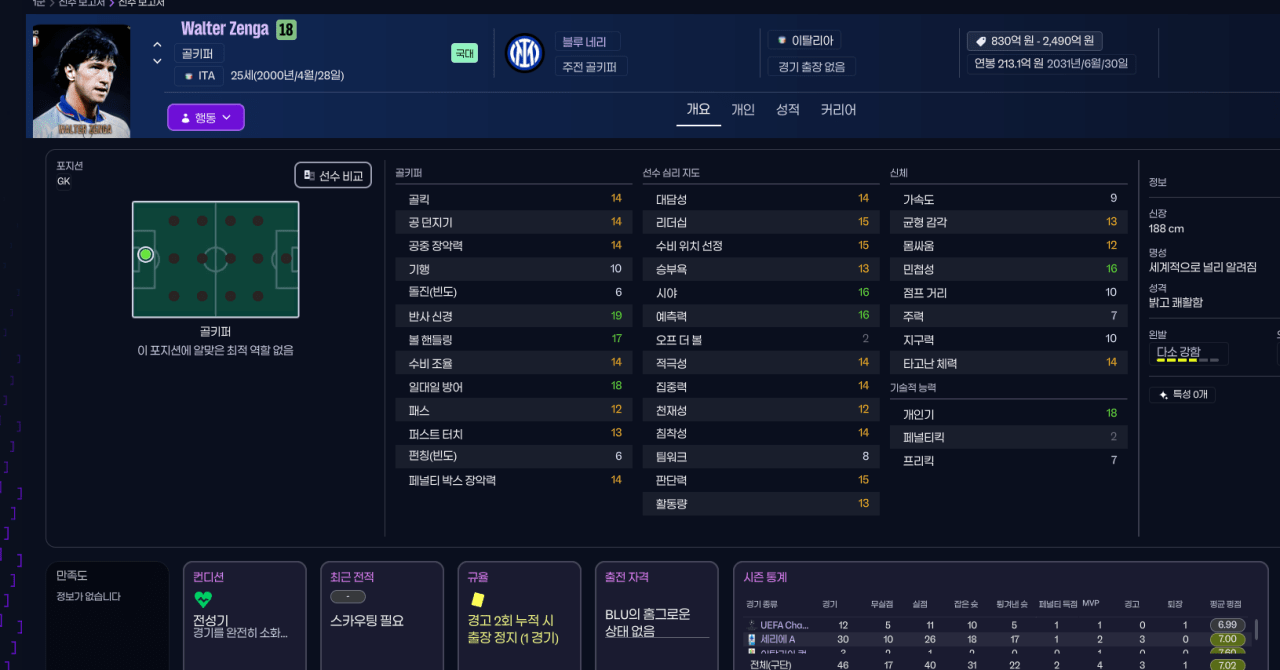Click the 스카우팅 필요 scouting needed text
The height and width of the screenshot is (670, 1280).
367,621
